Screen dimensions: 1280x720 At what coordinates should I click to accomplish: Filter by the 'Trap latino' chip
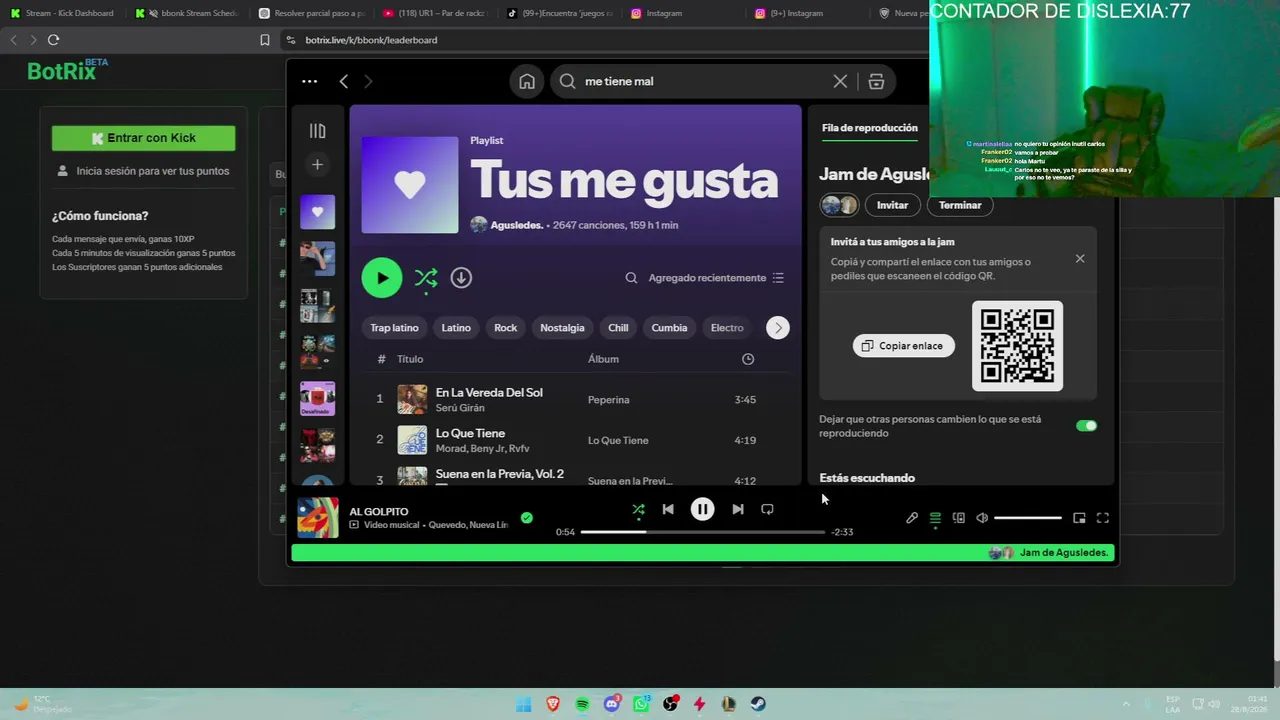pyautogui.click(x=394, y=328)
